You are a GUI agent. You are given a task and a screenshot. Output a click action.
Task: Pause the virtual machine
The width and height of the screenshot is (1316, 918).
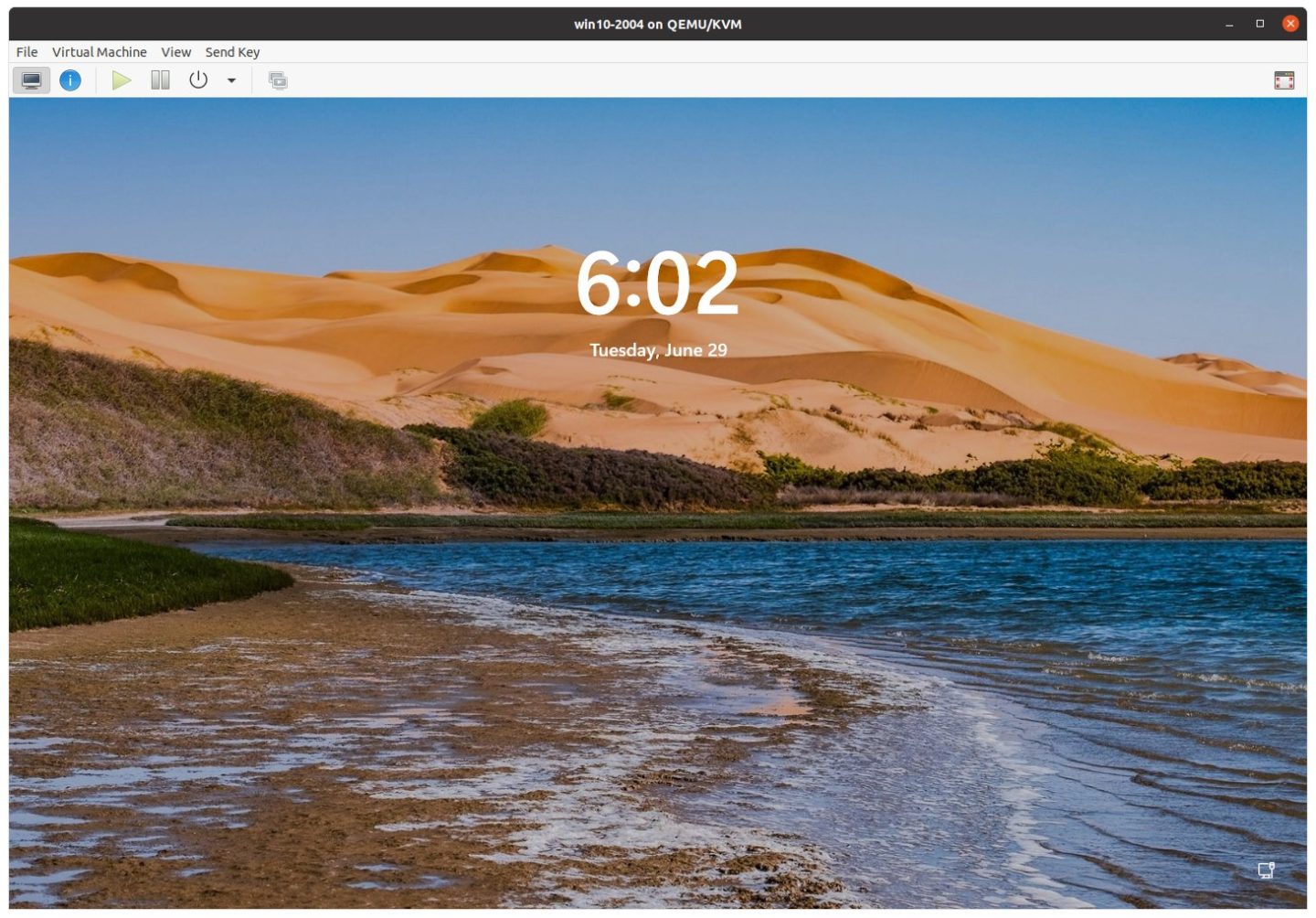pos(159,80)
